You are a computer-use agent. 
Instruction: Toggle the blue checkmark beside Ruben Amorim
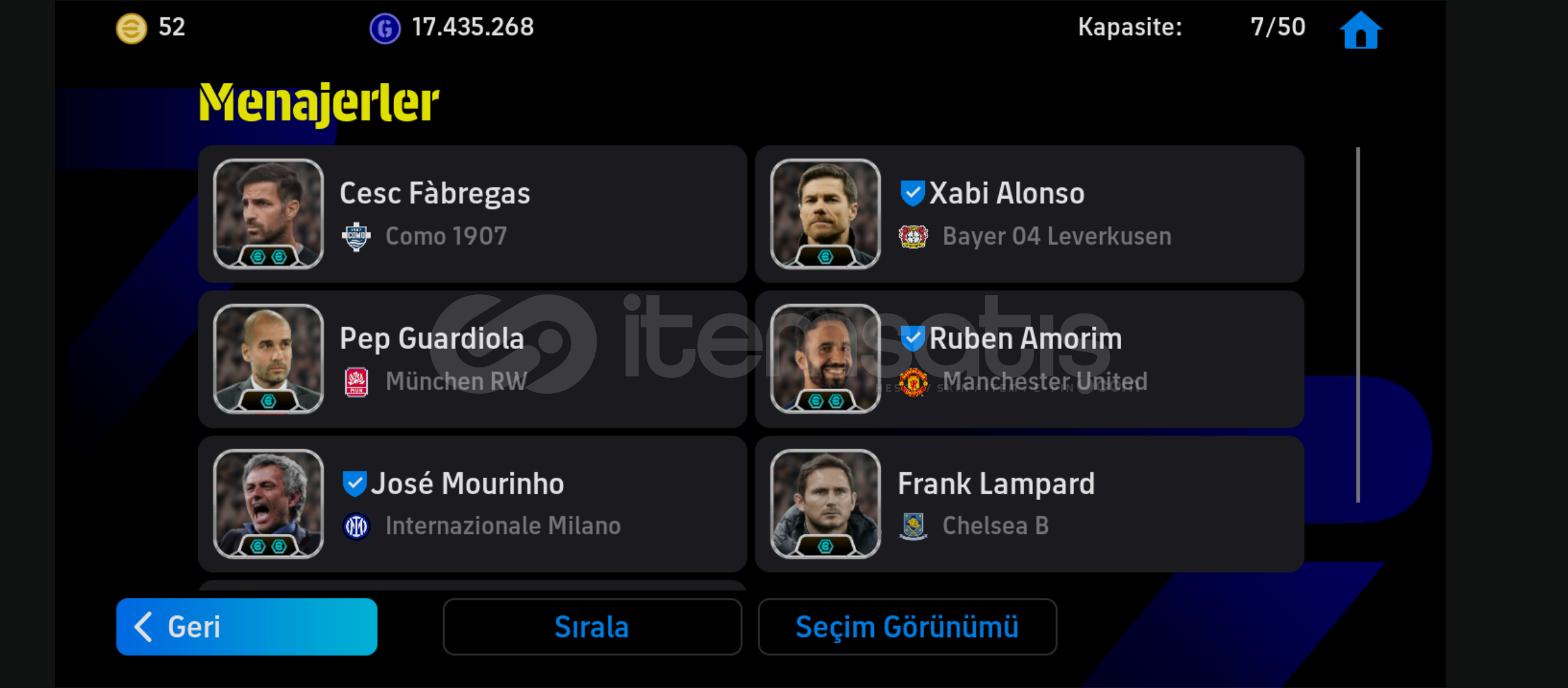[x=912, y=338]
